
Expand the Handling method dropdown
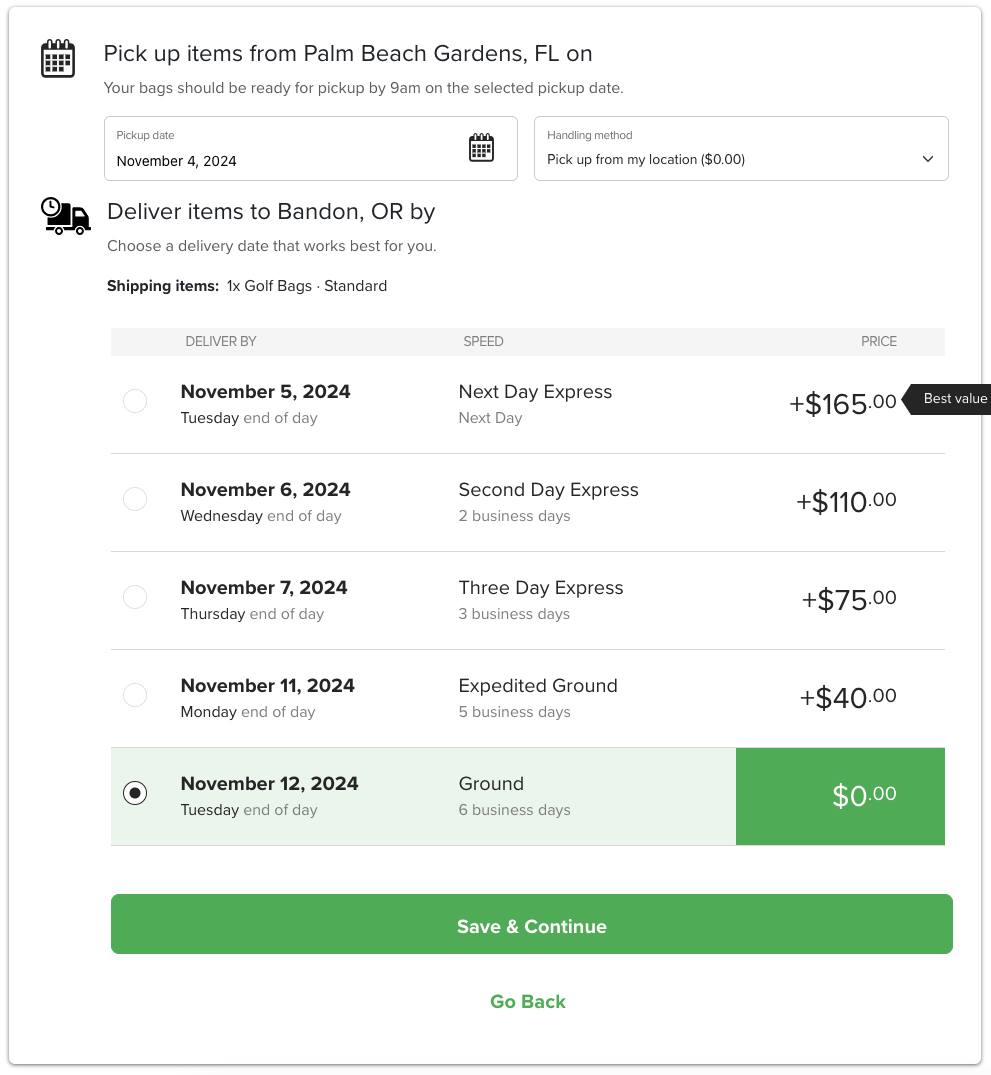tap(741, 149)
